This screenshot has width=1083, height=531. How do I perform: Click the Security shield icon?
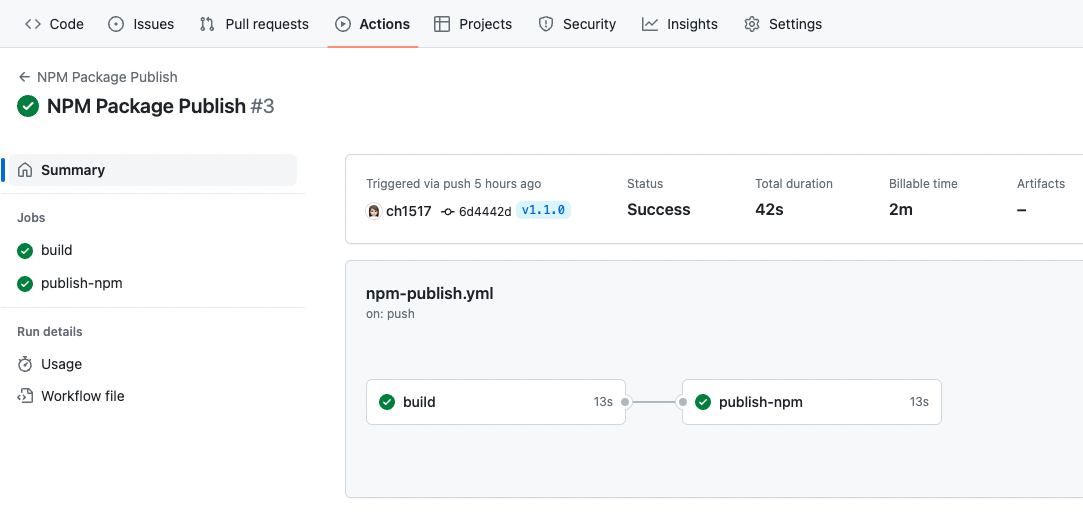coord(546,24)
